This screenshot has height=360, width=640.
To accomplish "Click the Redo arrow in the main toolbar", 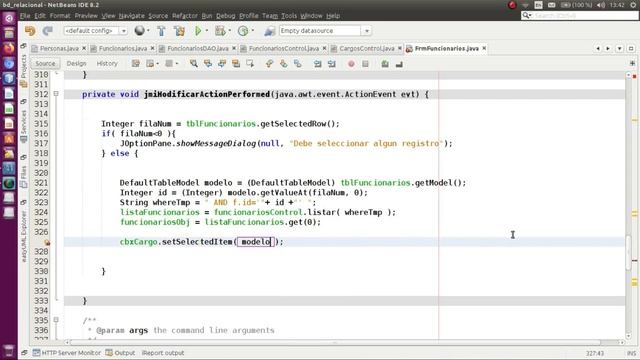I will coord(48,31).
